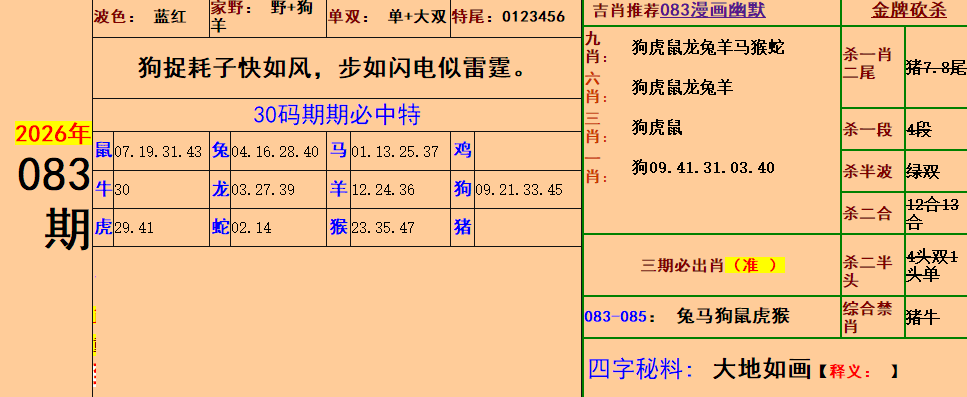Select the 九肖 row 狗虎鼠龙兔羊马猴蛇
Image resolution: width=967 pixels, height=397 pixels.
pyautogui.click(x=708, y=48)
